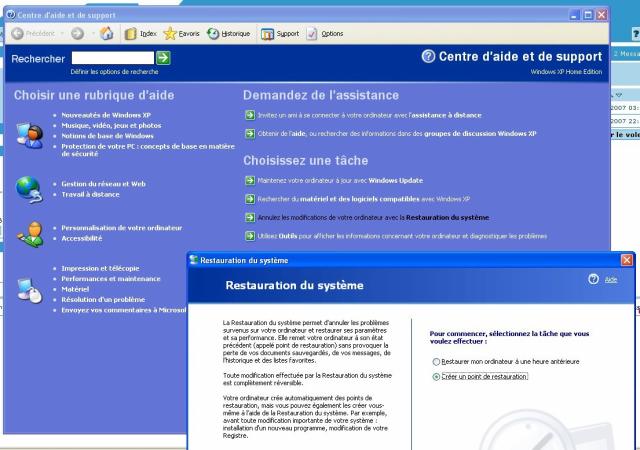This screenshot has height=450, width=640.
Task: Open 'Protection de votre PC' security topic
Action: tap(148, 150)
